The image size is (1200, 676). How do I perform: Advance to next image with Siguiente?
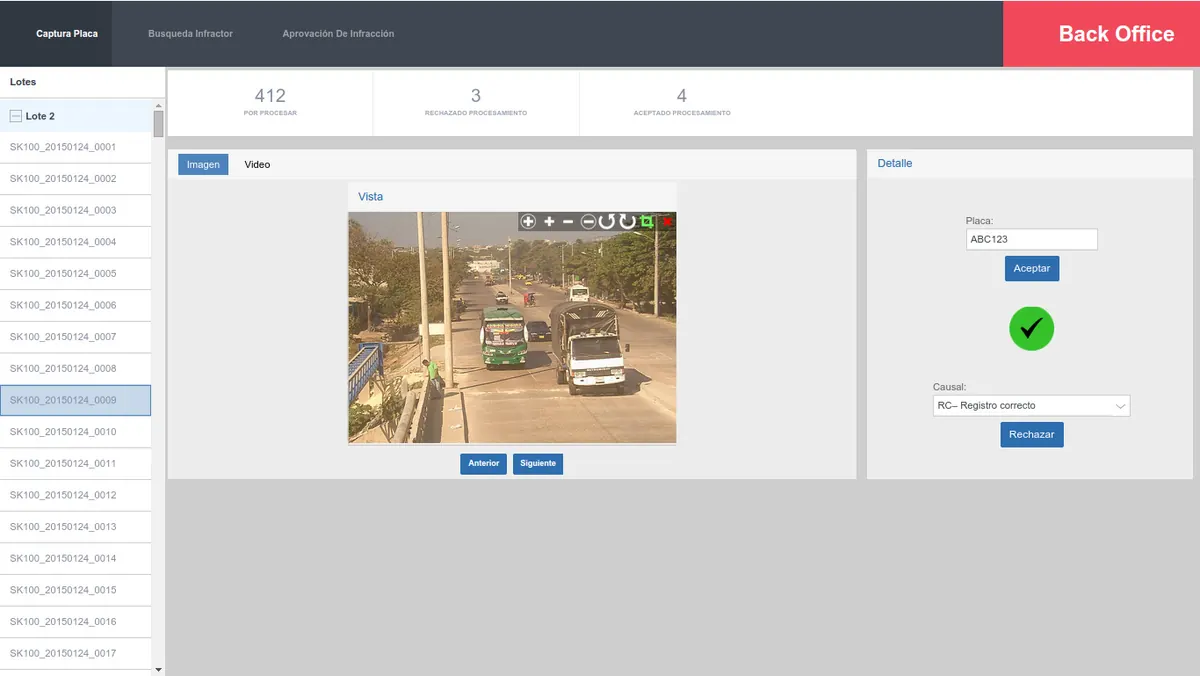pyautogui.click(x=538, y=464)
